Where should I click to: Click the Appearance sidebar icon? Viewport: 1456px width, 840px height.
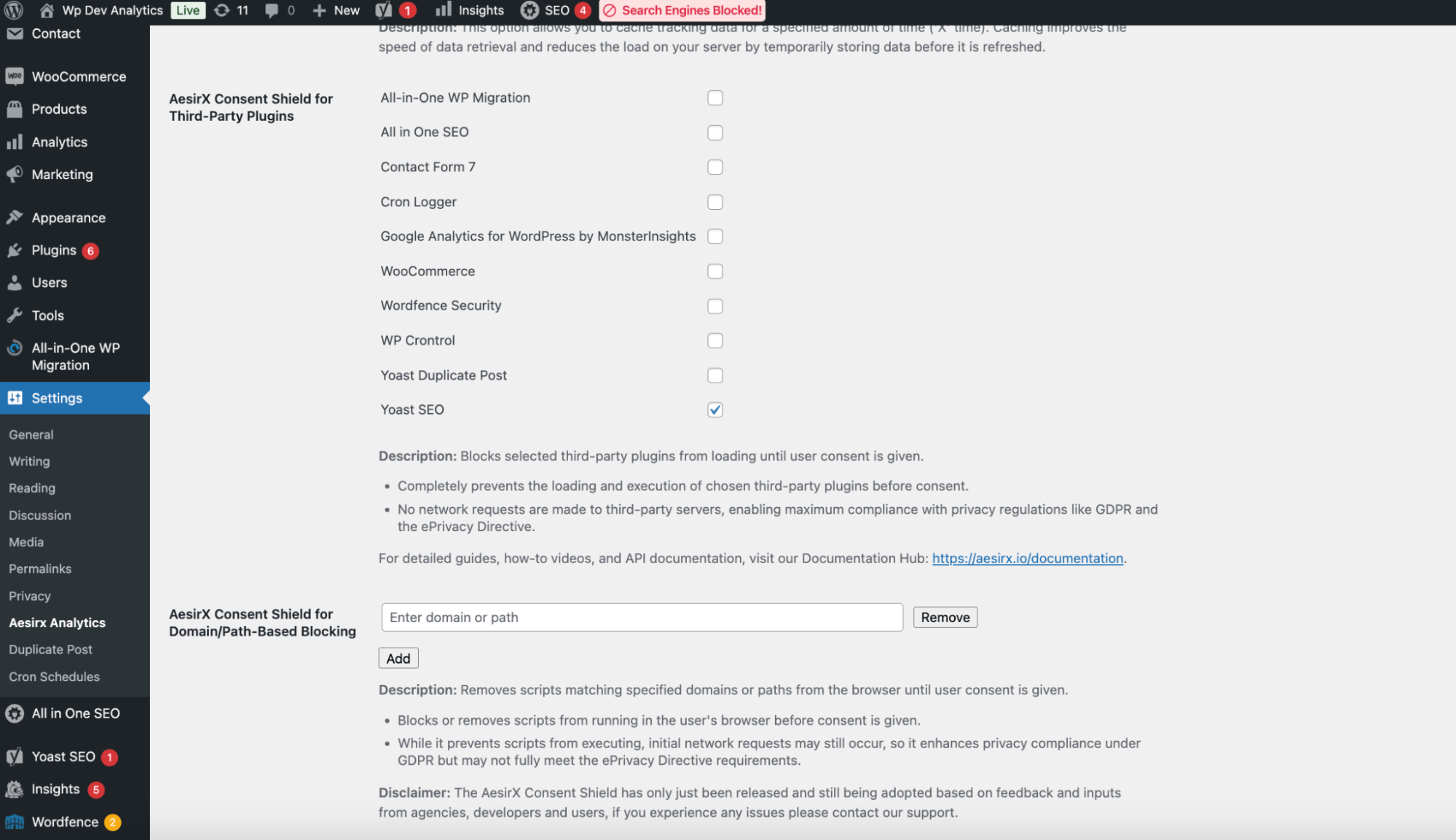[x=14, y=217]
